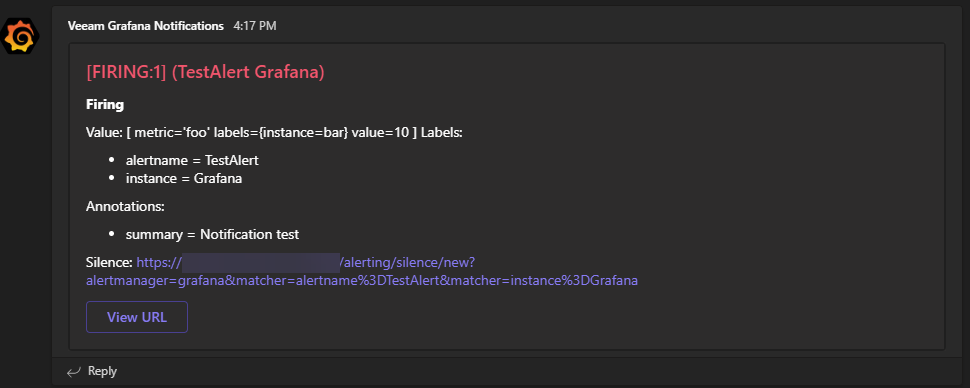The height and width of the screenshot is (388, 970).
Task: Click the second line of silence link
Action: [362, 281]
